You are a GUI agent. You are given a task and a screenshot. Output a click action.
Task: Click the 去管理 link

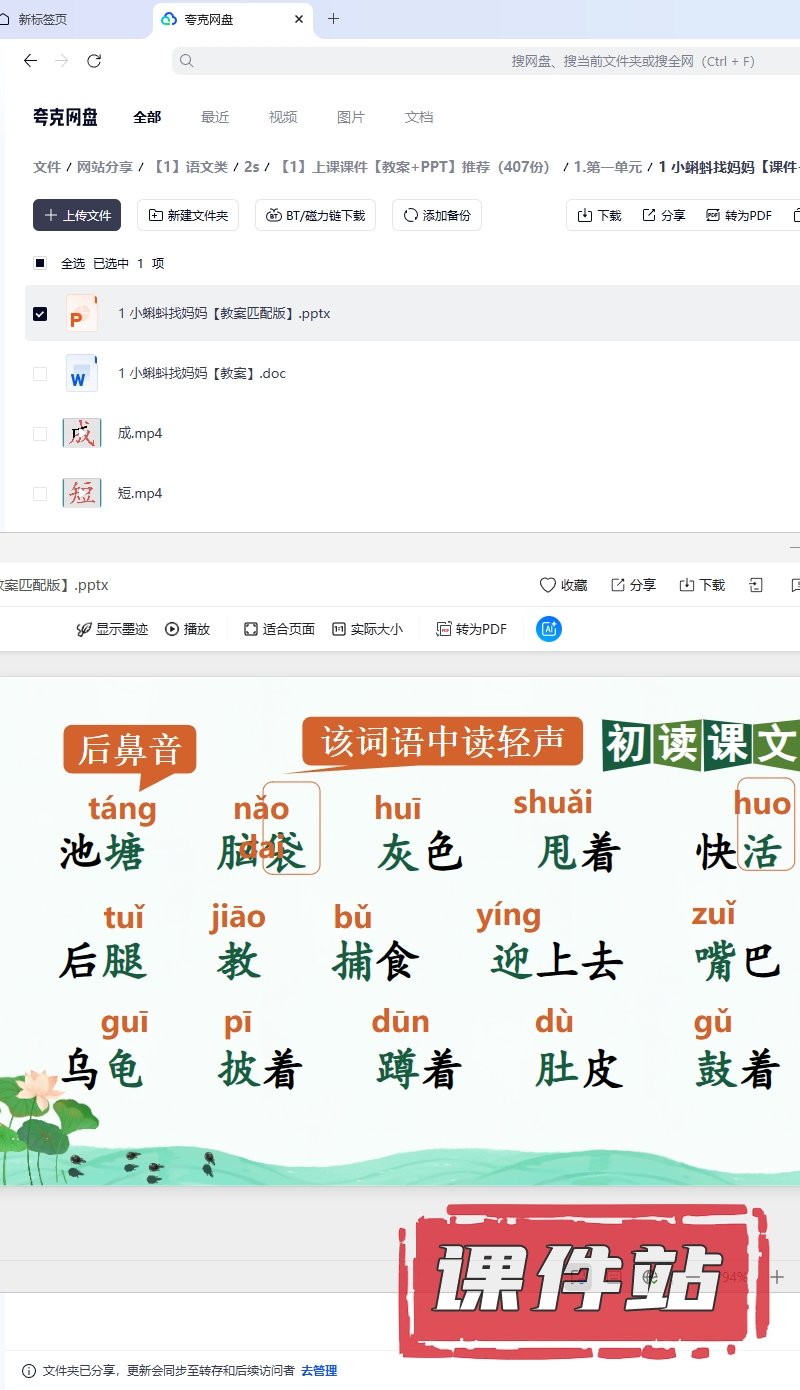319,1371
